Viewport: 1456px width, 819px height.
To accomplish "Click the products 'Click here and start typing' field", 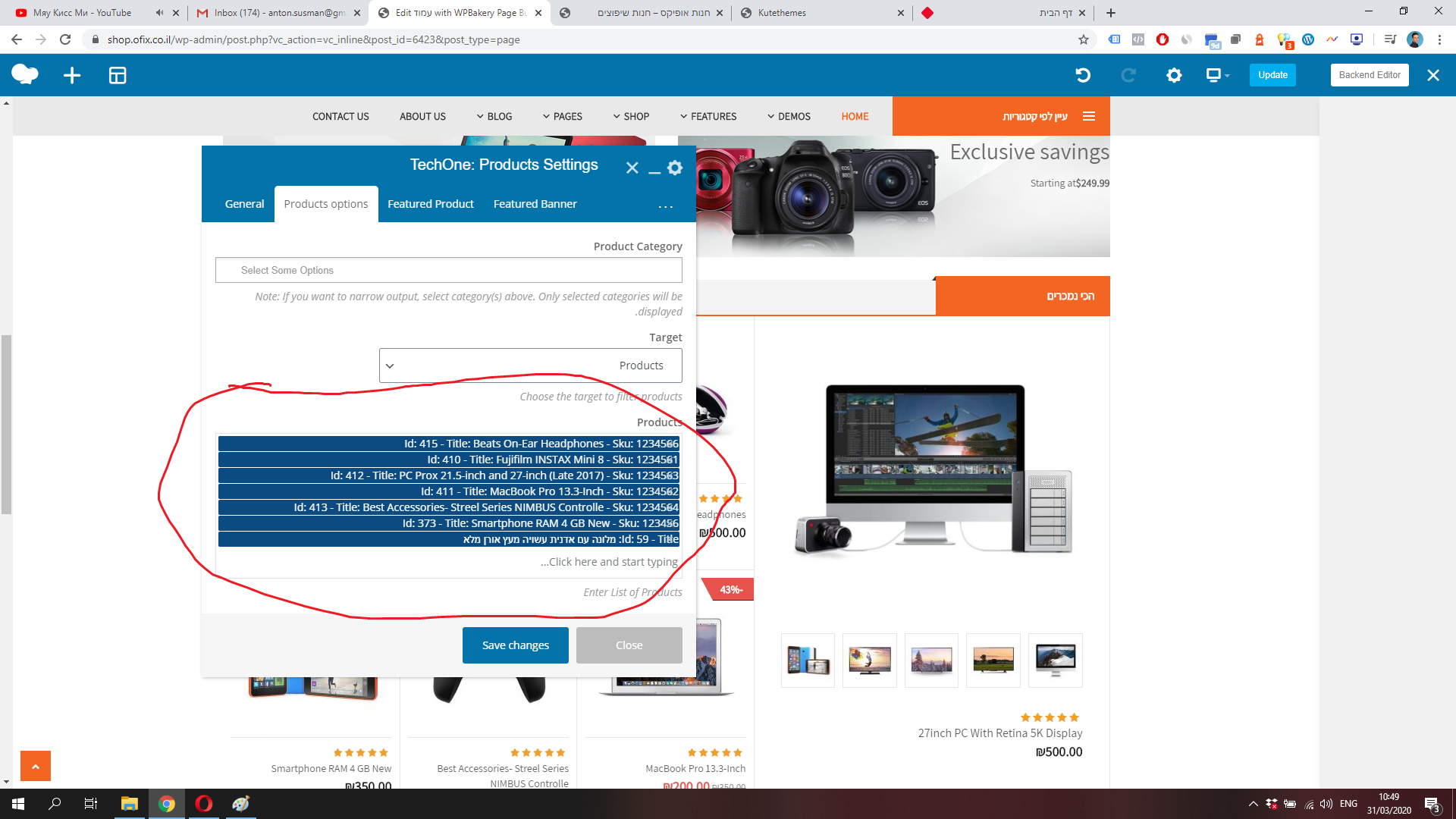I will tap(449, 562).
